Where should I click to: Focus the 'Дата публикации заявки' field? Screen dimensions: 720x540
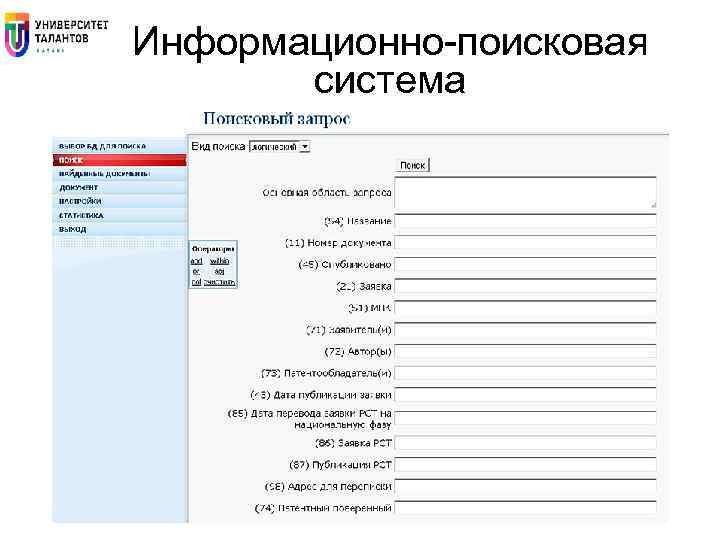point(525,395)
